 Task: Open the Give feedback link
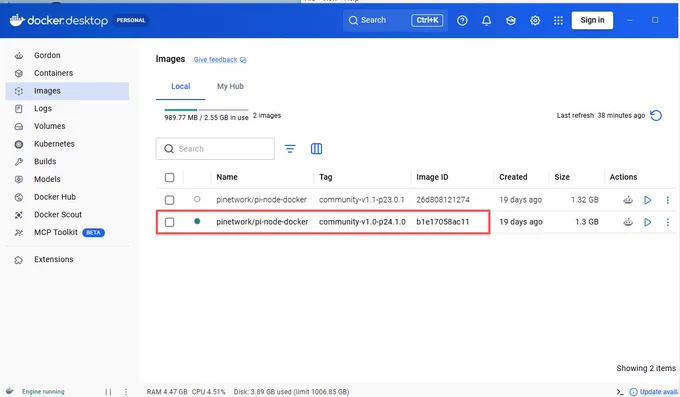[220, 60]
